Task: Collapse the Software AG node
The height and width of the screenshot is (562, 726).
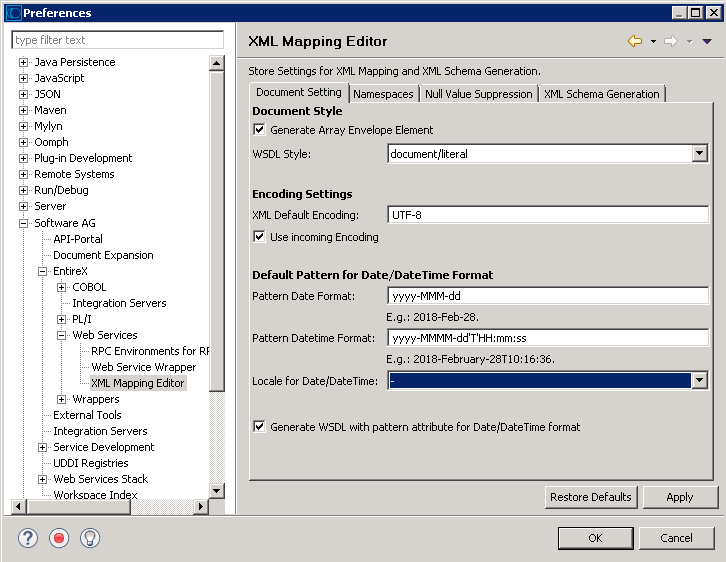Action: [23, 223]
